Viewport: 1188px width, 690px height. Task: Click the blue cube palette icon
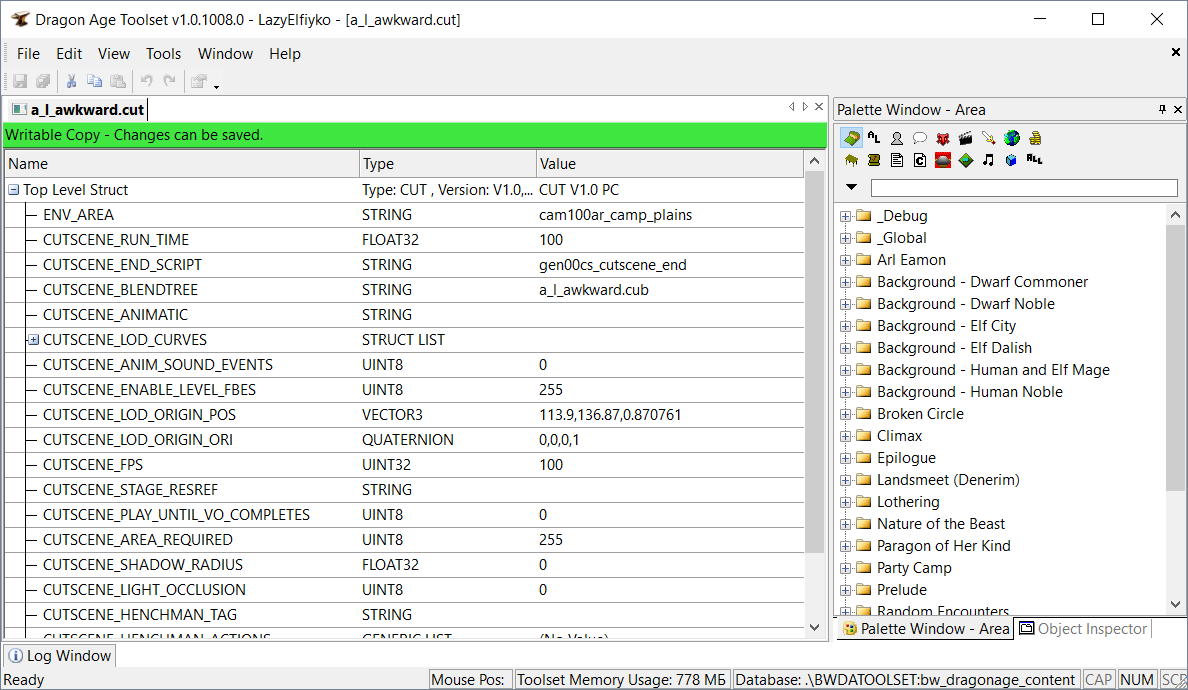coord(1011,160)
